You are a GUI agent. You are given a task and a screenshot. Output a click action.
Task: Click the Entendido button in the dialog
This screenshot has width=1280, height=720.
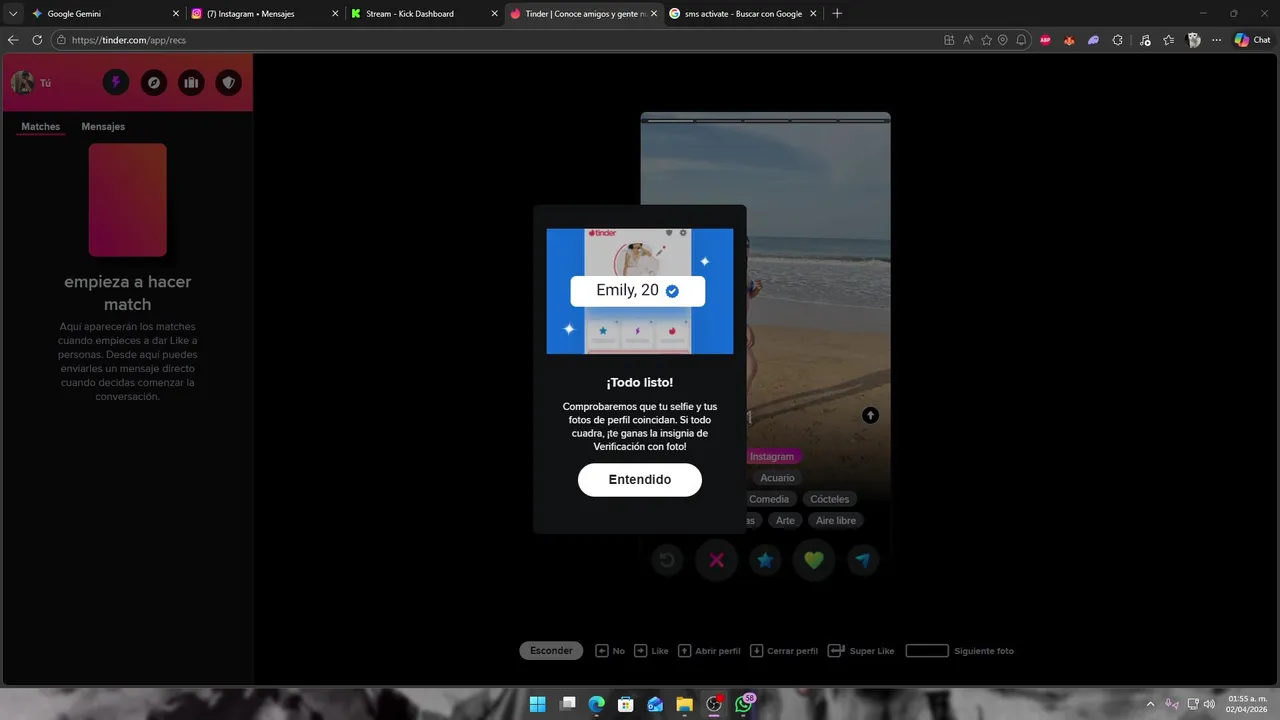(640, 480)
